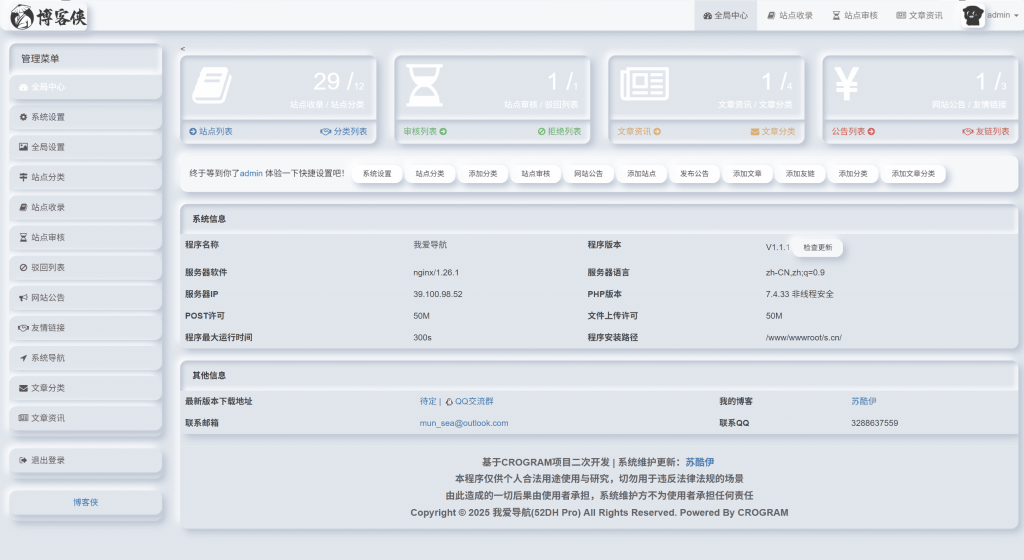Click the 站点审核 quick shortcut button
Screen dimensions: 1024x560
(536, 174)
